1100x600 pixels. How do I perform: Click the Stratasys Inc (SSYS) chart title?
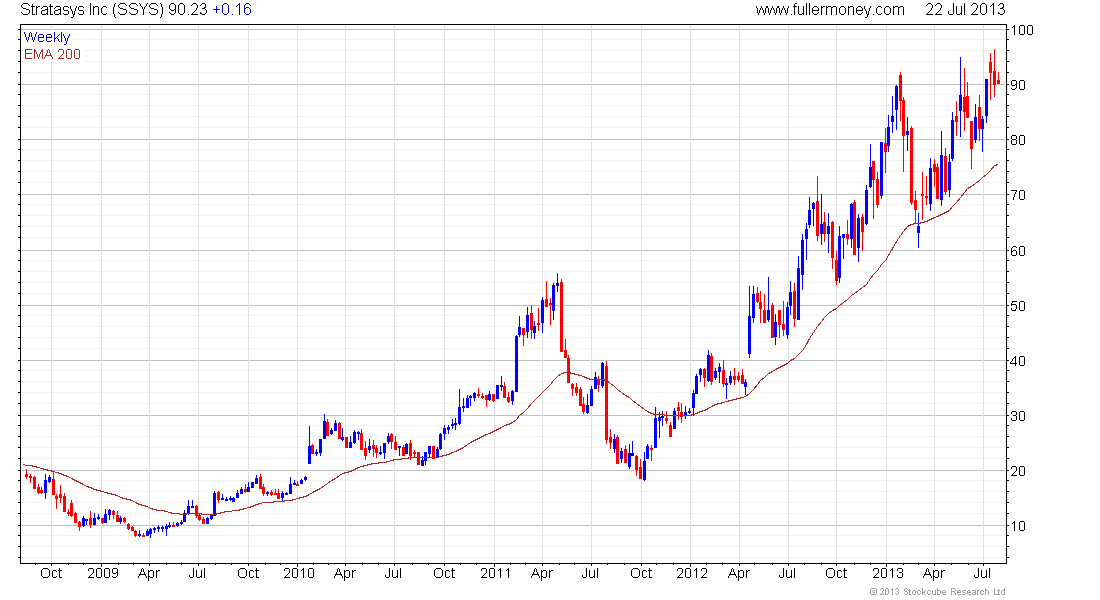[x=92, y=10]
